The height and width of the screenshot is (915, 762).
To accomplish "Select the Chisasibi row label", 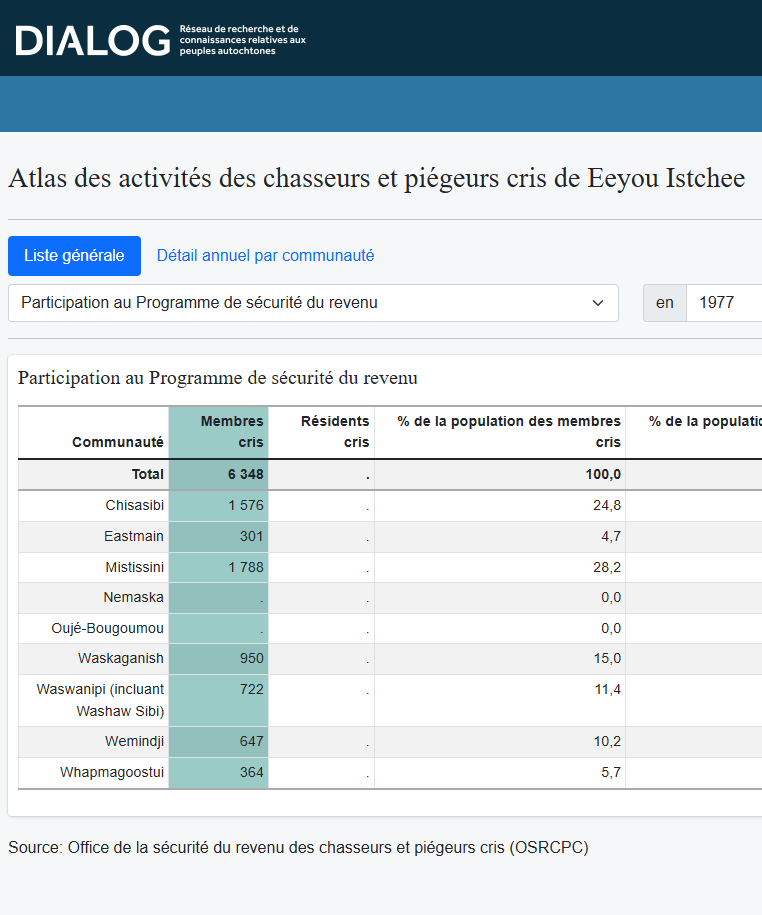I will (x=135, y=505).
